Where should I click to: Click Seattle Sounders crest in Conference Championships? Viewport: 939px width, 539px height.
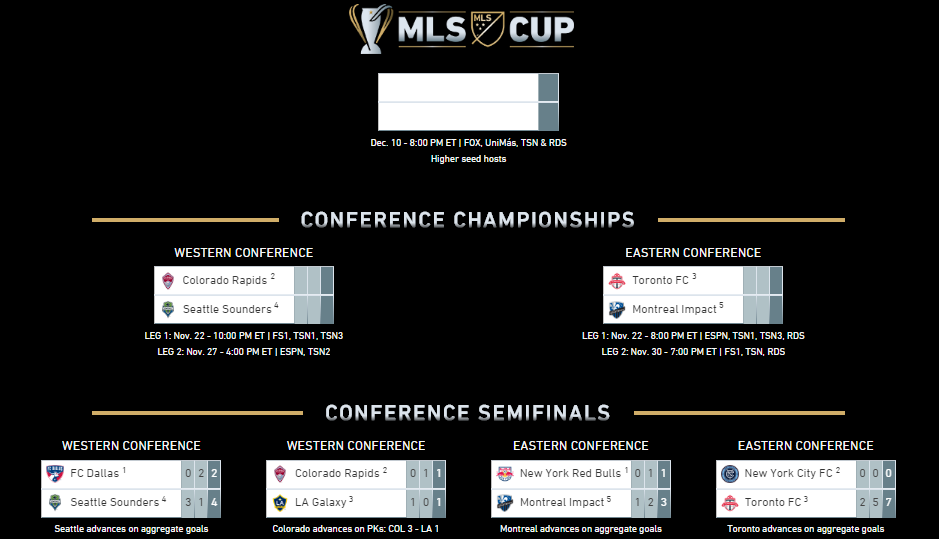coord(168,309)
